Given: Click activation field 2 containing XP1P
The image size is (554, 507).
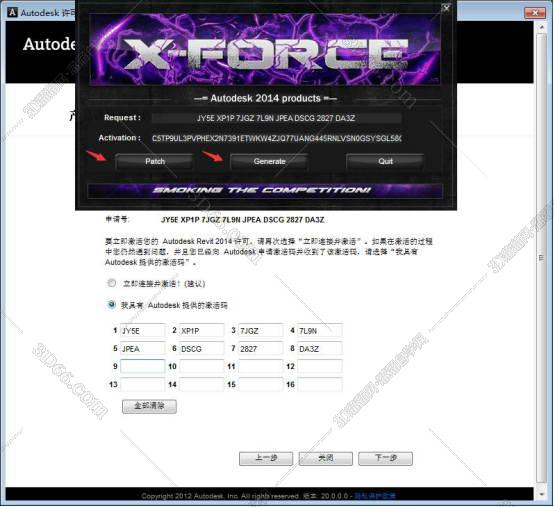Looking at the screenshot, I should tap(201, 331).
